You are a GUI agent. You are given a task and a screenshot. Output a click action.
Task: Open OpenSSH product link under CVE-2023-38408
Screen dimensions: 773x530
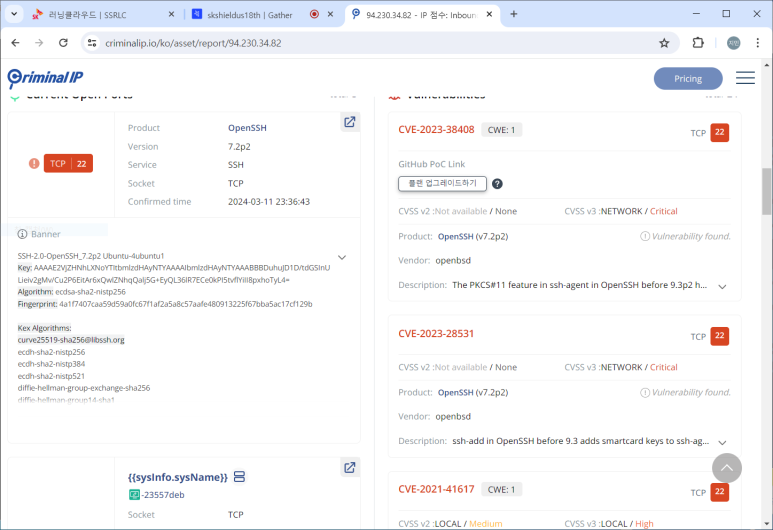(455, 237)
